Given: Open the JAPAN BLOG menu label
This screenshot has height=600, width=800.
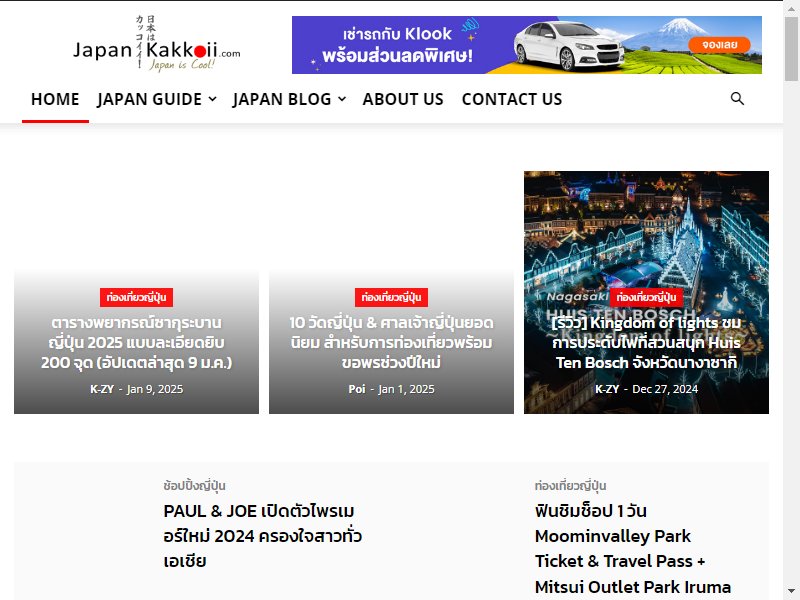Looking at the screenshot, I should (x=282, y=99).
